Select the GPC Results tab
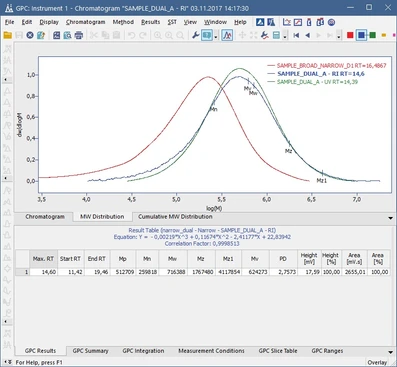The image size is (397, 367). click(x=40, y=351)
